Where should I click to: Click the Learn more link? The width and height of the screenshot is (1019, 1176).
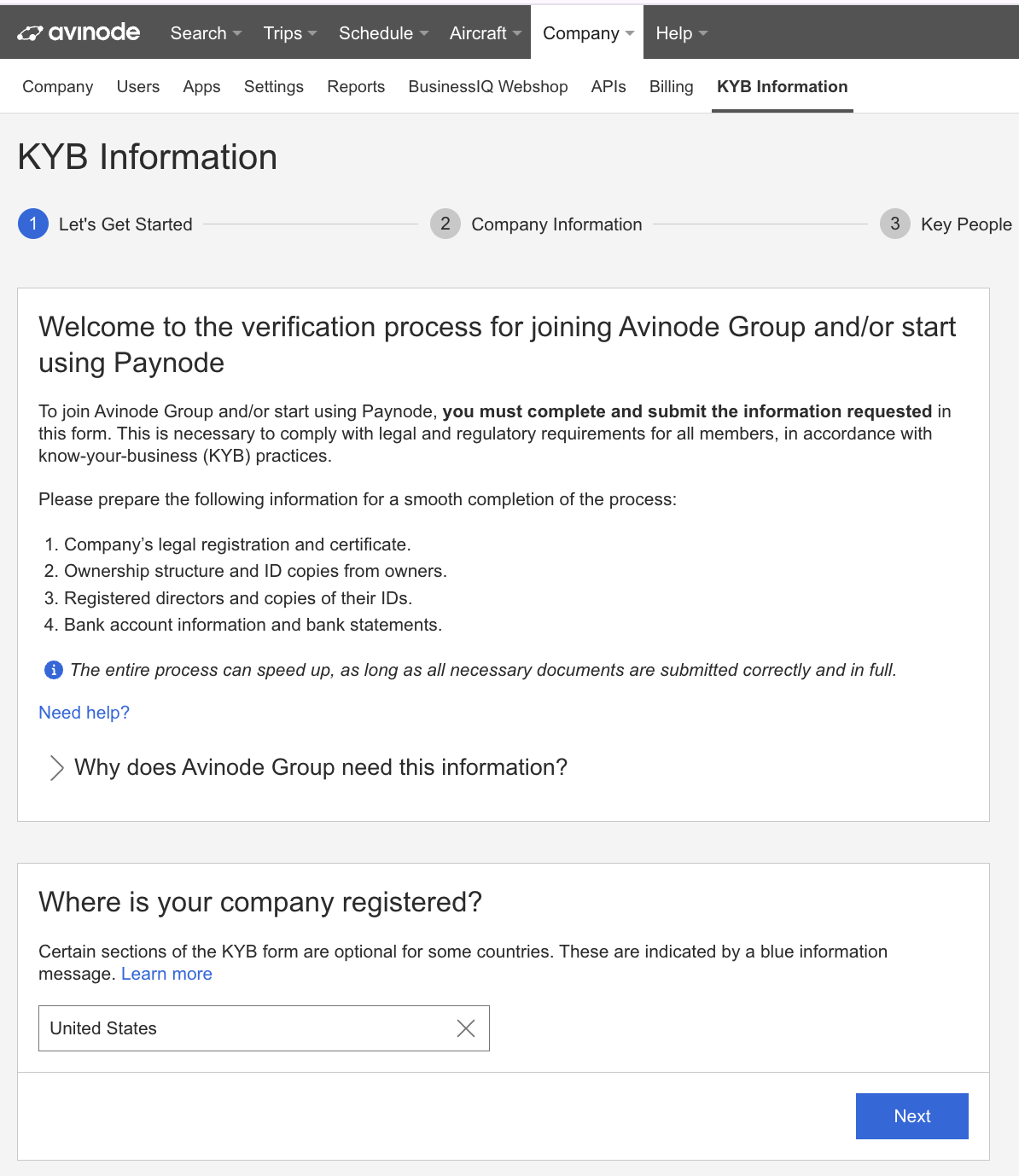(x=166, y=973)
